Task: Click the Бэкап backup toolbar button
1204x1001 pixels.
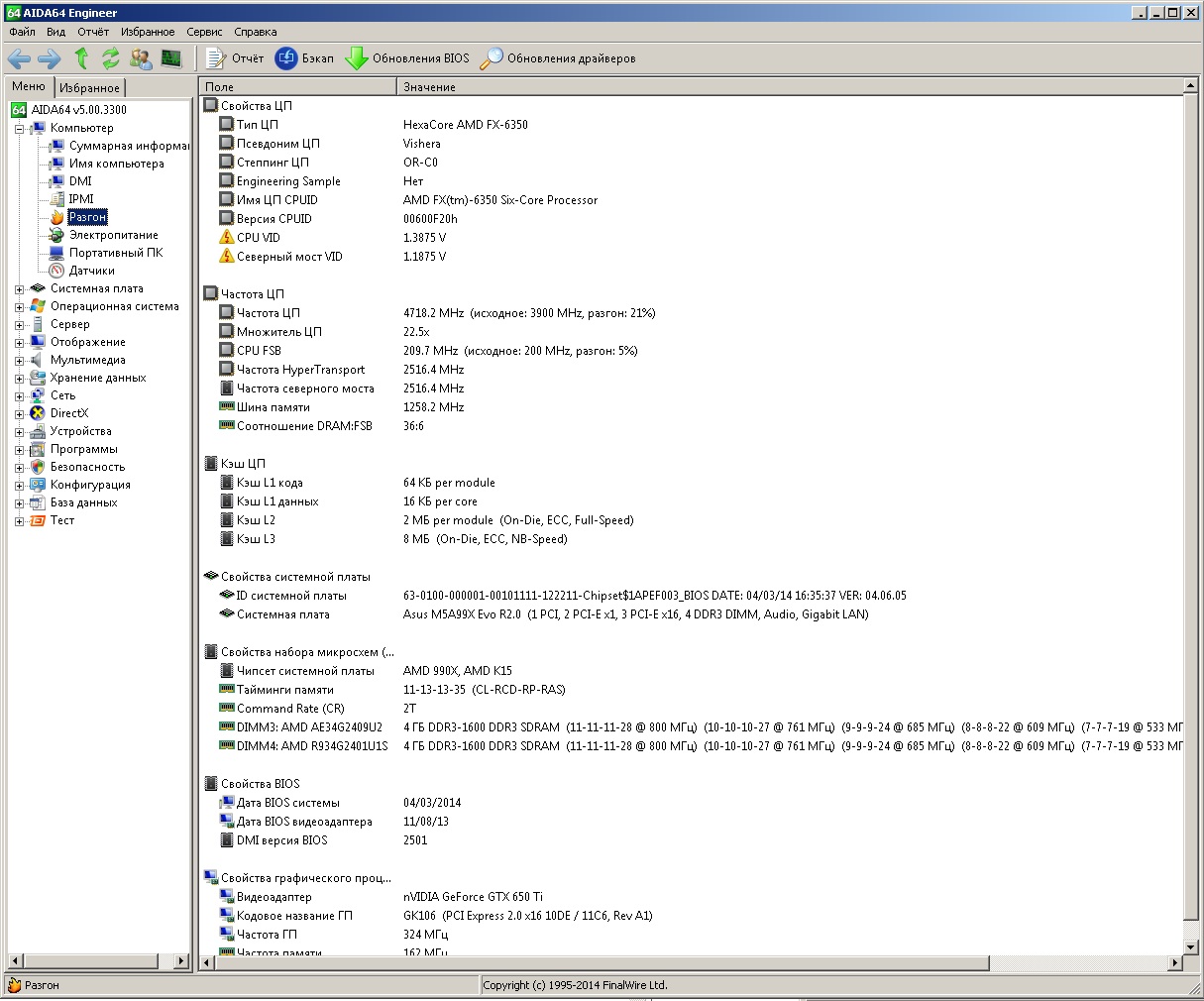Action: tap(304, 58)
